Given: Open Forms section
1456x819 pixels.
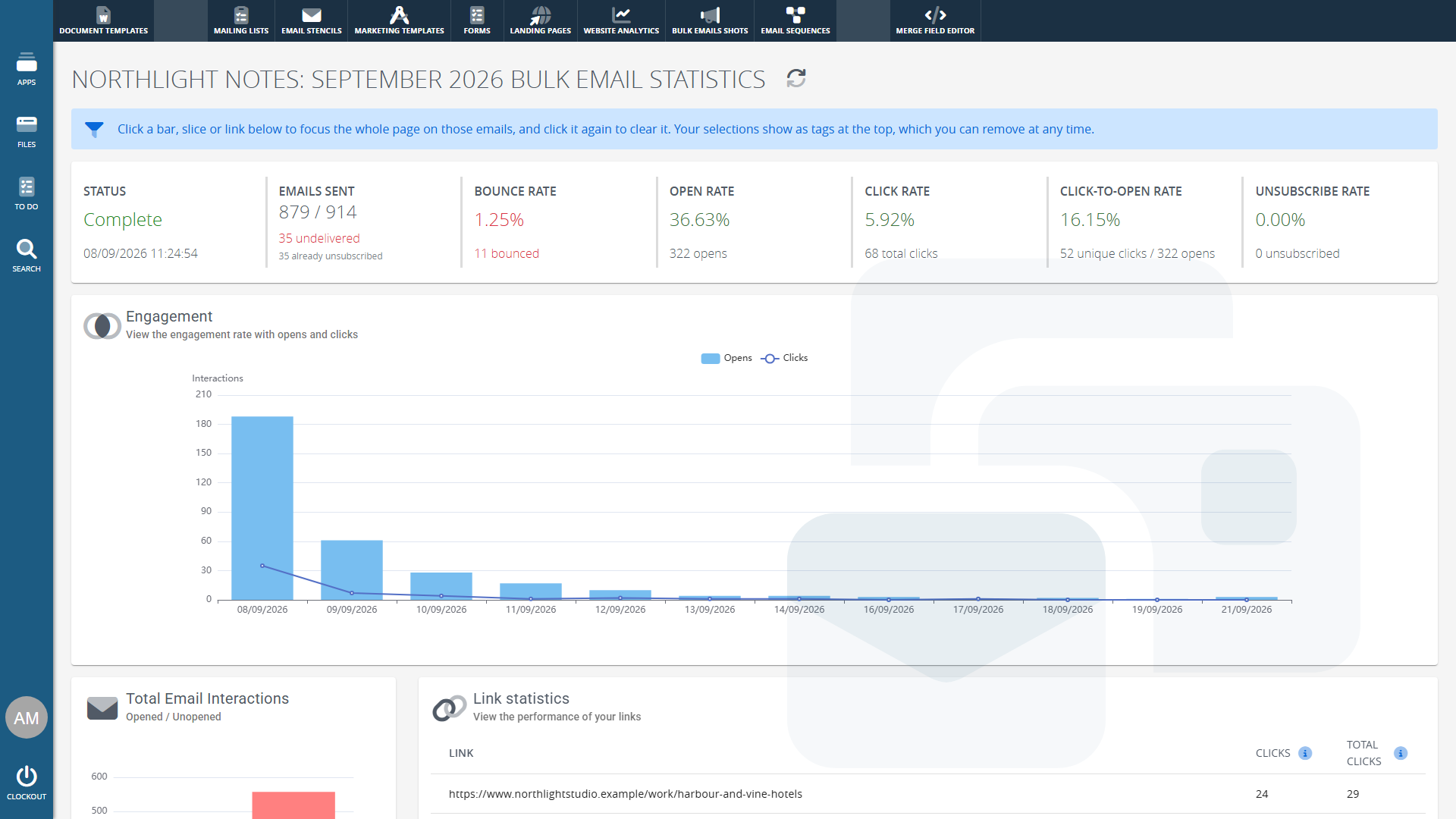Looking at the screenshot, I should 477,20.
